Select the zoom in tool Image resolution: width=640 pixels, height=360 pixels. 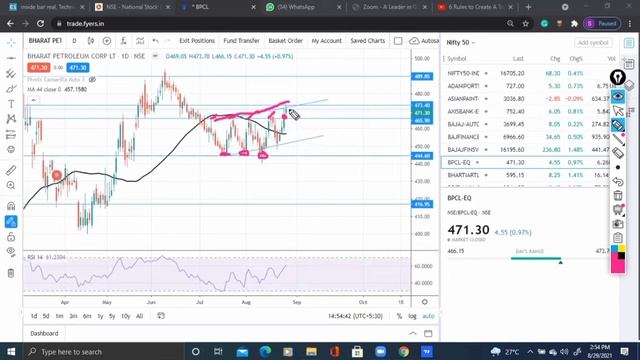point(11,186)
